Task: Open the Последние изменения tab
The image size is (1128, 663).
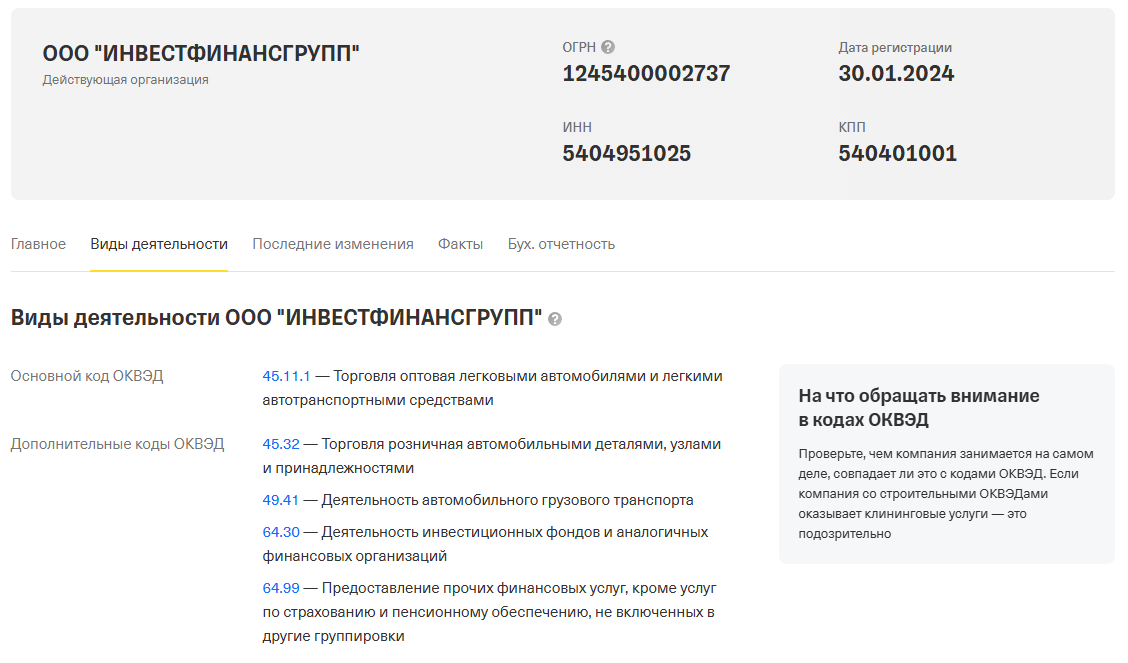Action: 332,244
